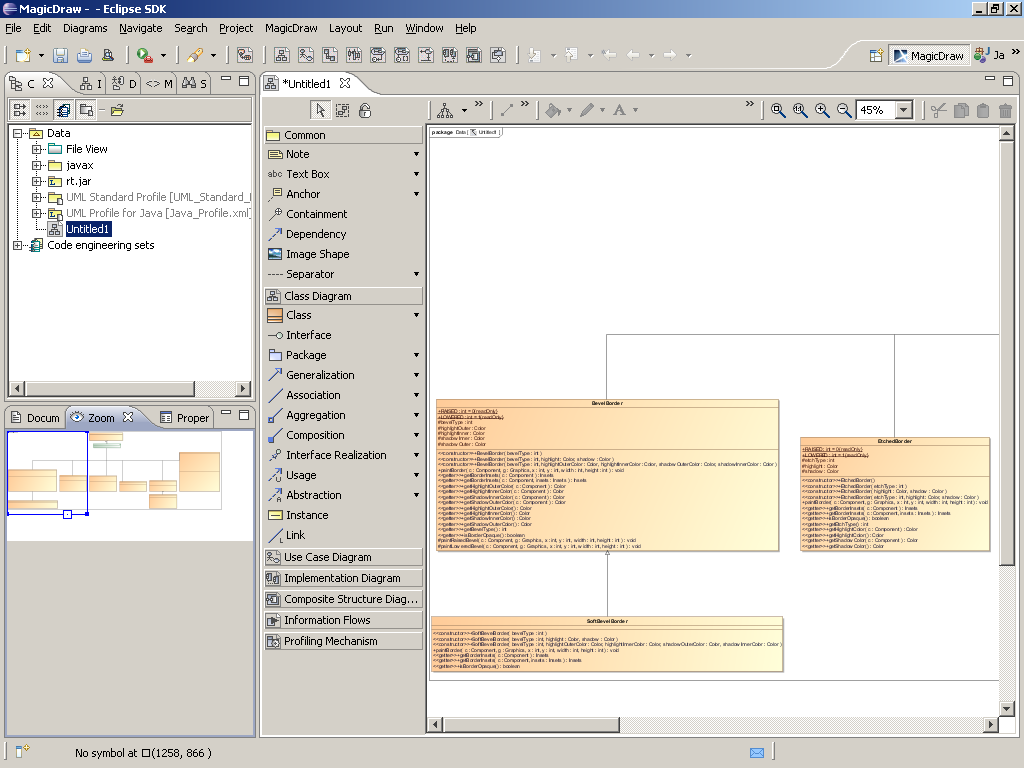
Task: Click the Delete trash icon in the diagram toolbar
Action: coord(1006,110)
